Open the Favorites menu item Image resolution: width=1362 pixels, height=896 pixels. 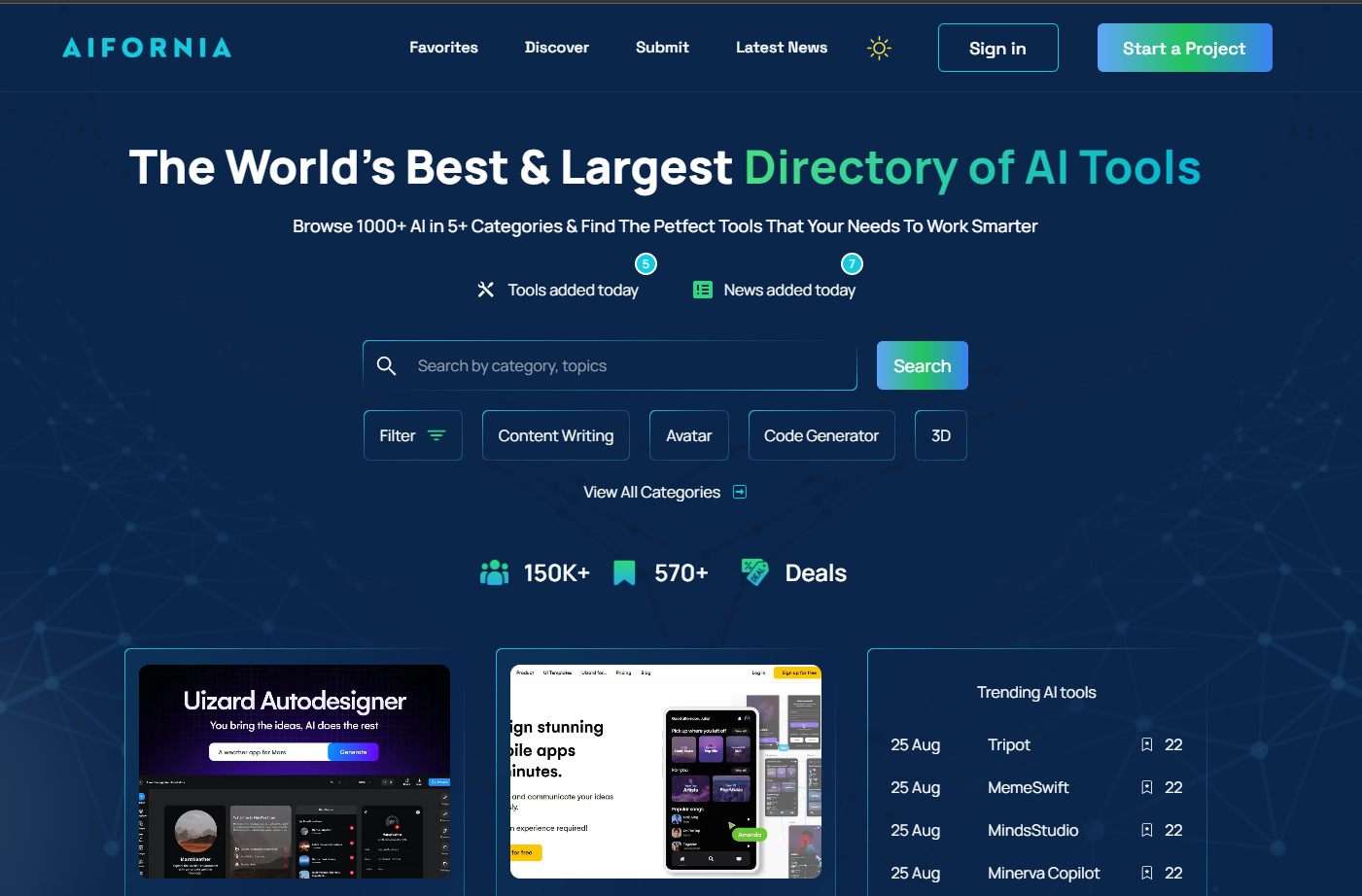443,48
